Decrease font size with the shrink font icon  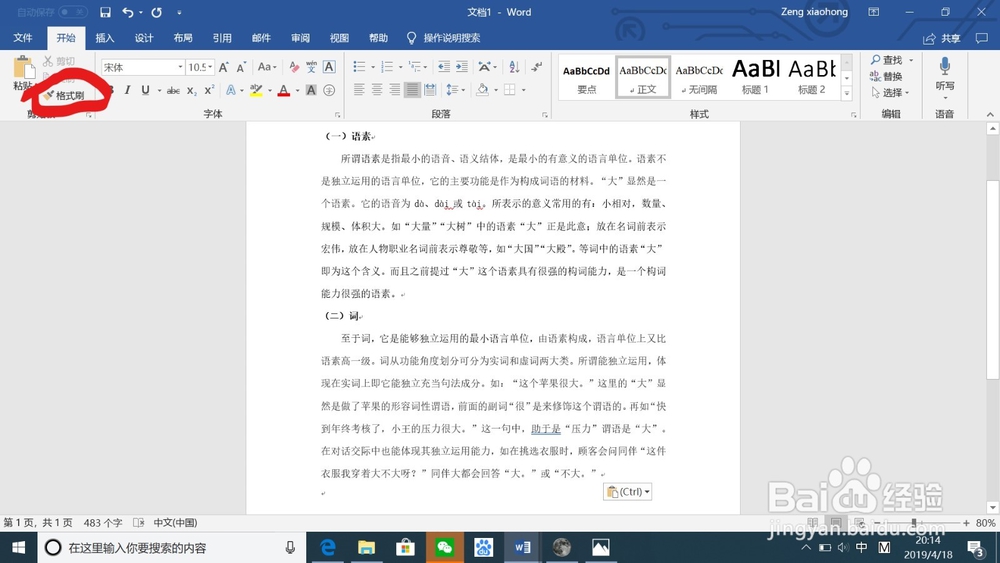pos(241,67)
